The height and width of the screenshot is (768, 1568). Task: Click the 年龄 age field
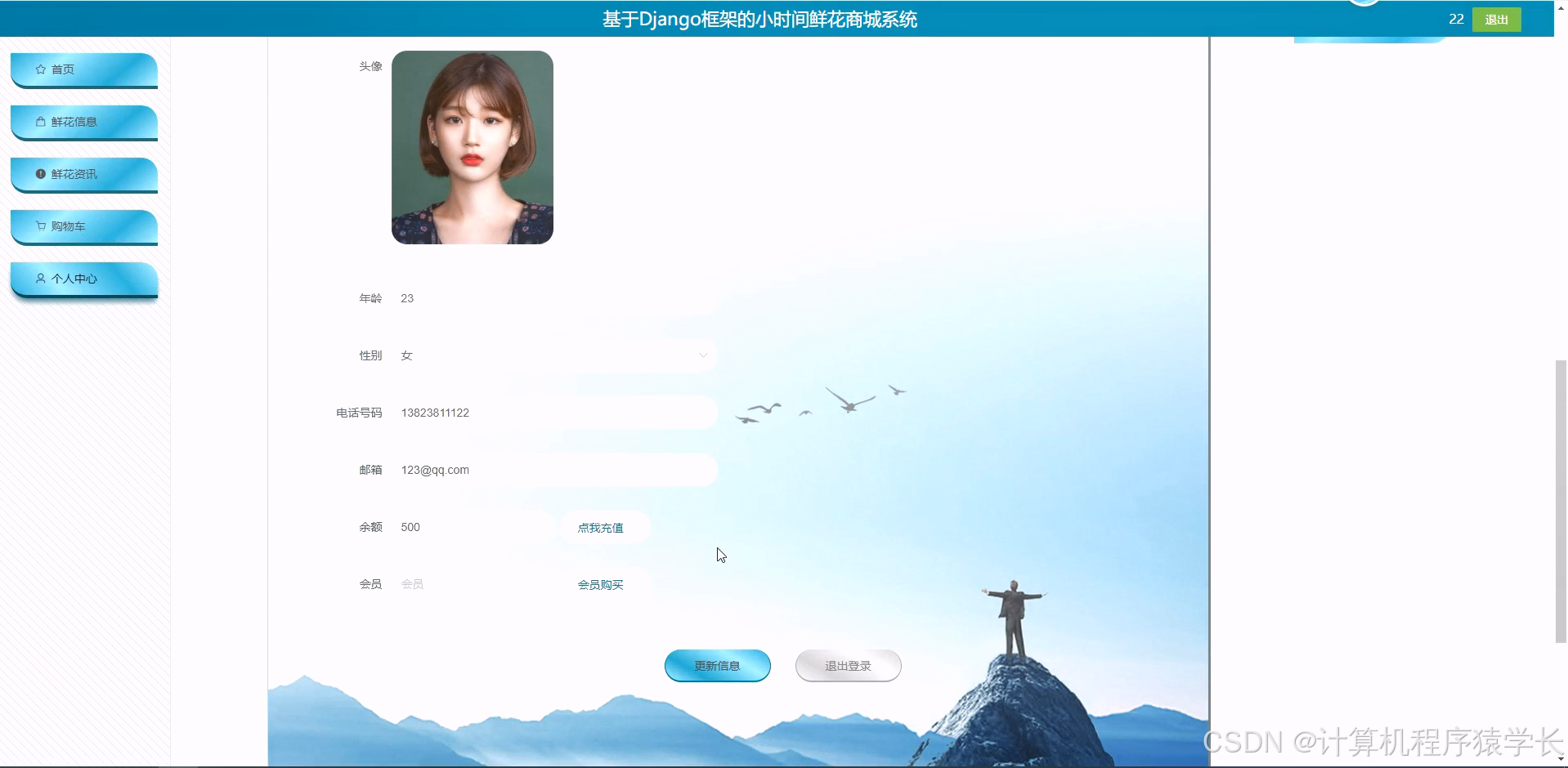(x=554, y=298)
